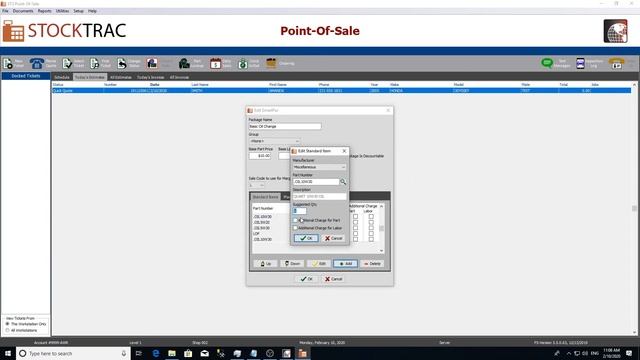Open File Explorer from the taskbar
The width and height of the screenshot is (640, 360).
click(172, 353)
